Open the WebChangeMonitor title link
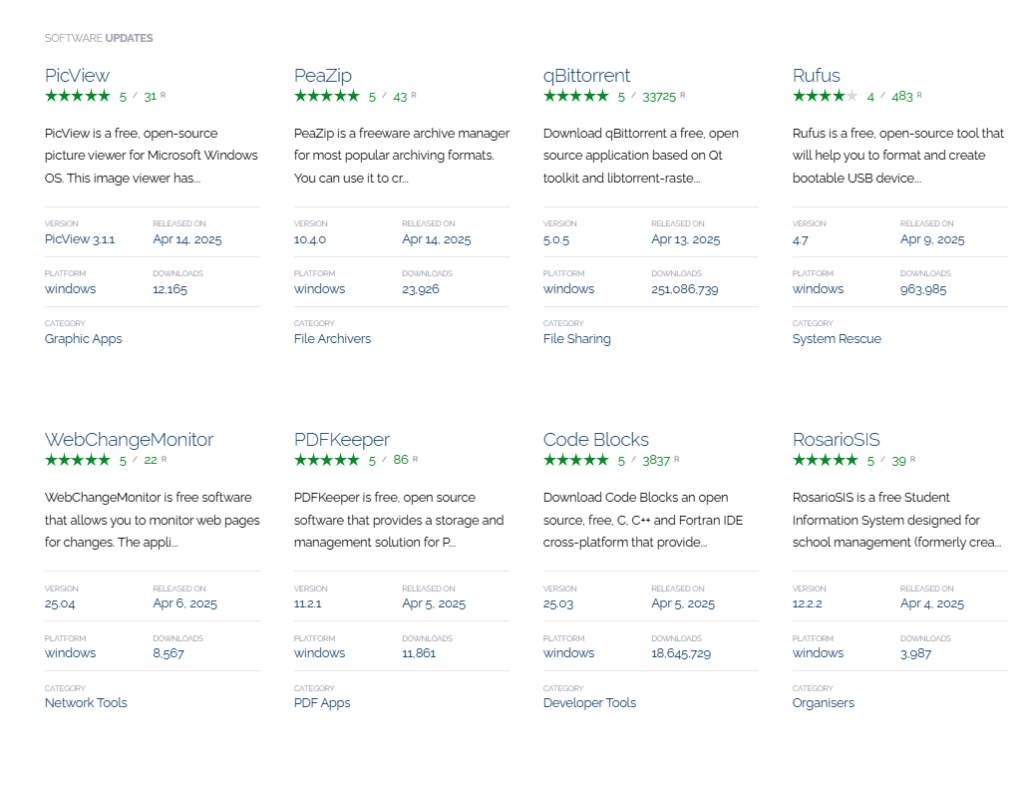The image size is (1024, 785). pyautogui.click(x=128, y=439)
